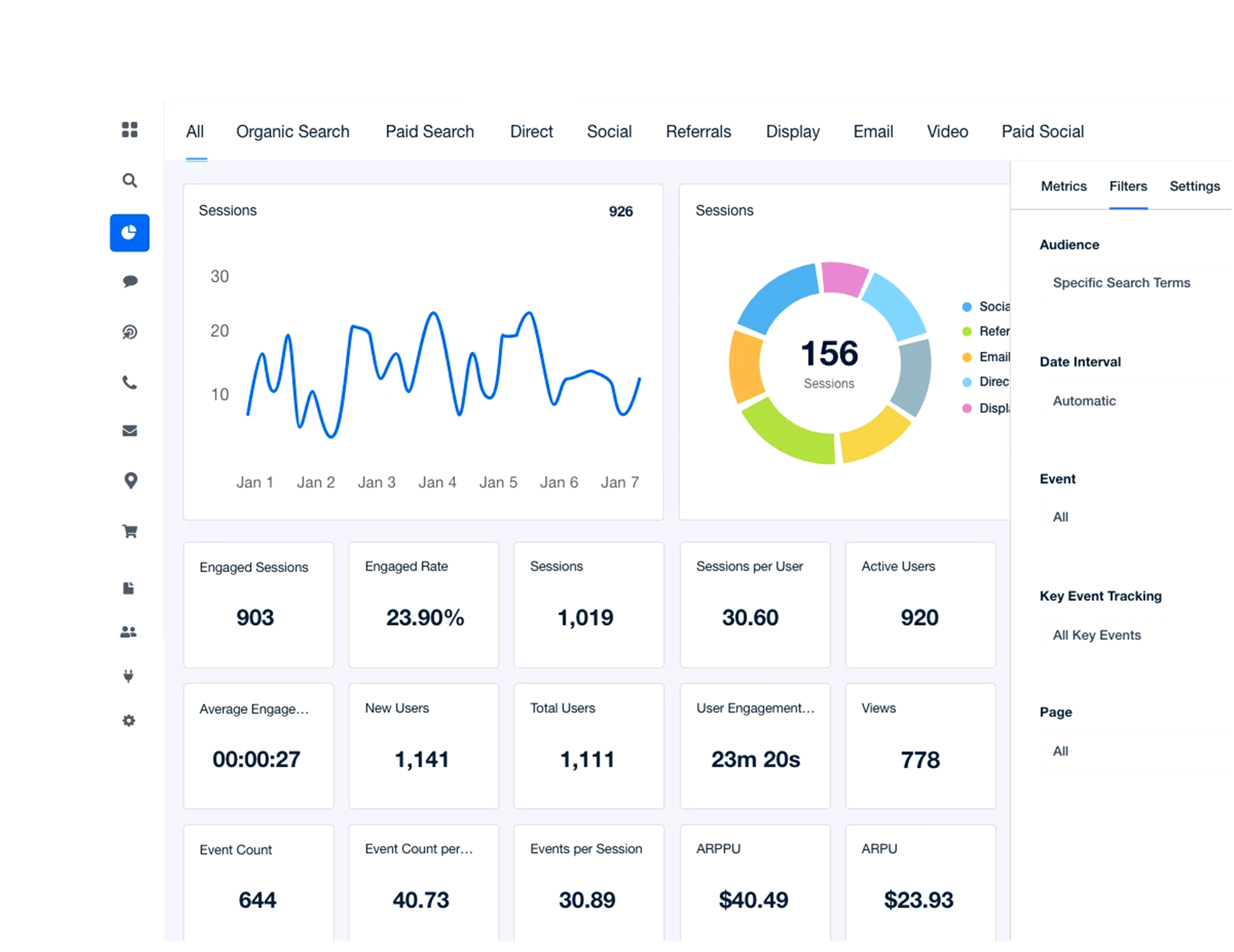Open the Event filter set to All

point(1059,516)
